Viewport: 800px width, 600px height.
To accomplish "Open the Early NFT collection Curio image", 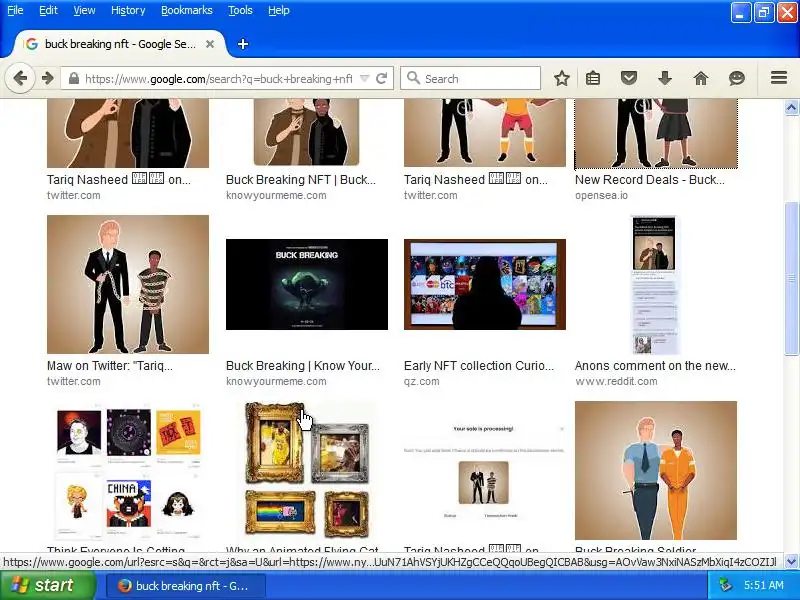I will point(485,284).
